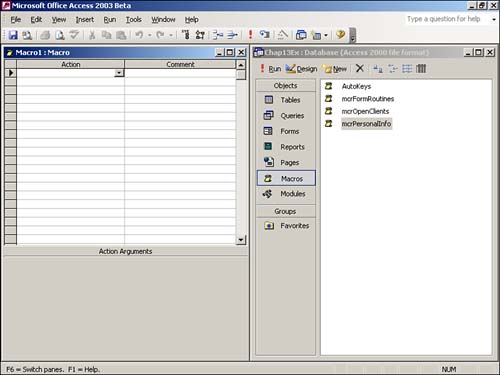The image size is (500, 375).
Task: Click the Spelling check toolbar icon
Action: tap(74, 35)
